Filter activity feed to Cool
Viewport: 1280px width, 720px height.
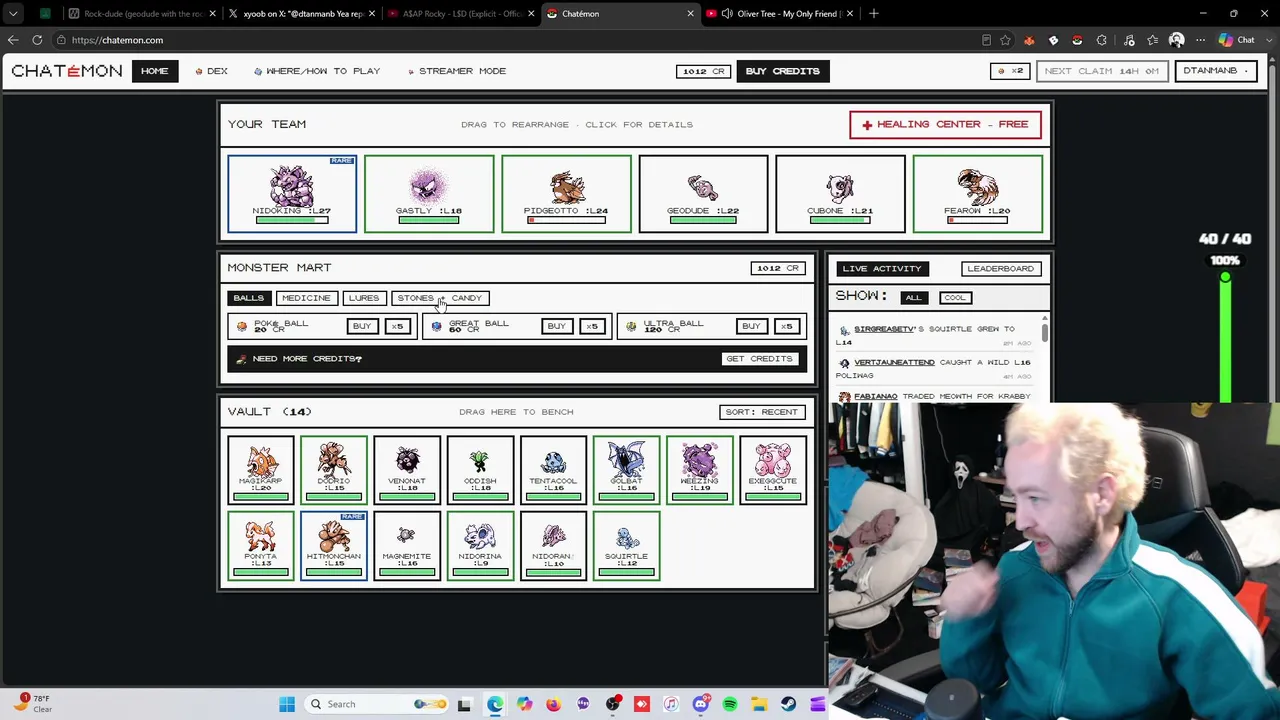pos(955,297)
